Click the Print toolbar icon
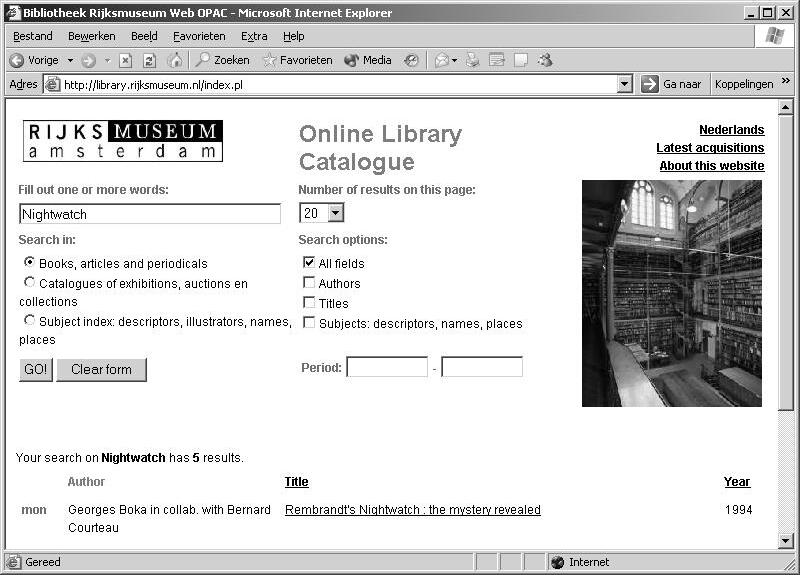This screenshot has width=800, height=575. pyautogui.click(x=472, y=60)
